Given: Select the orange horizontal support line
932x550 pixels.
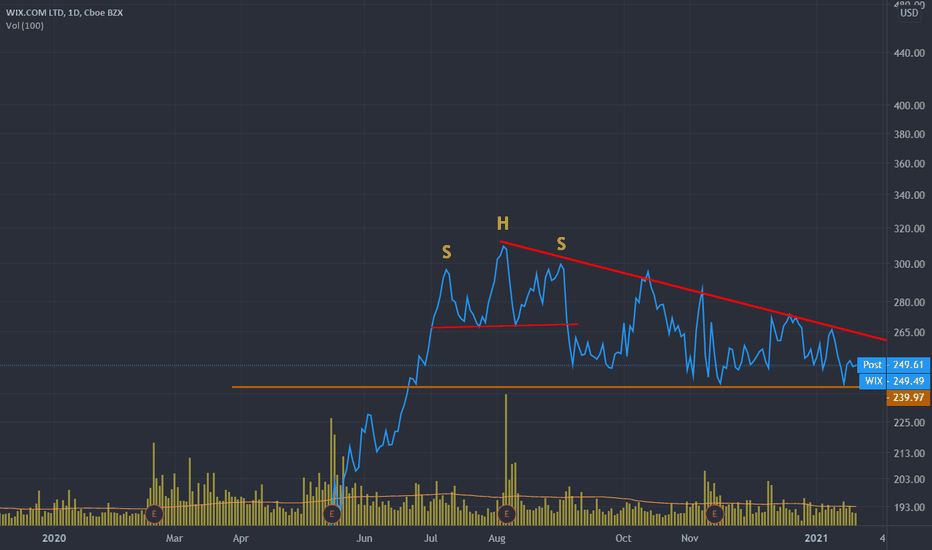Looking at the screenshot, I should coord(545,387).
